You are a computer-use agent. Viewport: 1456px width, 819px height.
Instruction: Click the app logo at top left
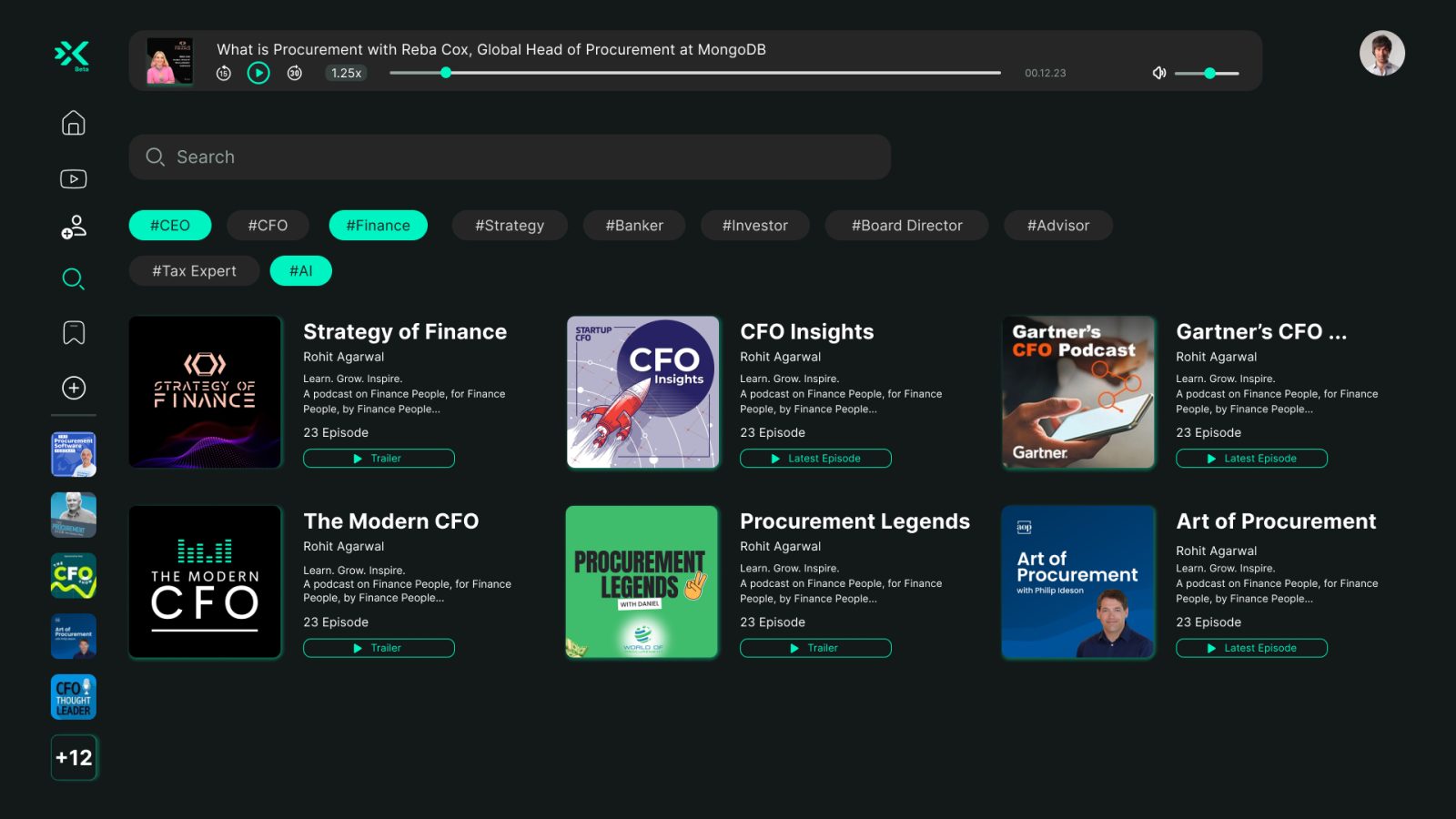tap(73, 56)
